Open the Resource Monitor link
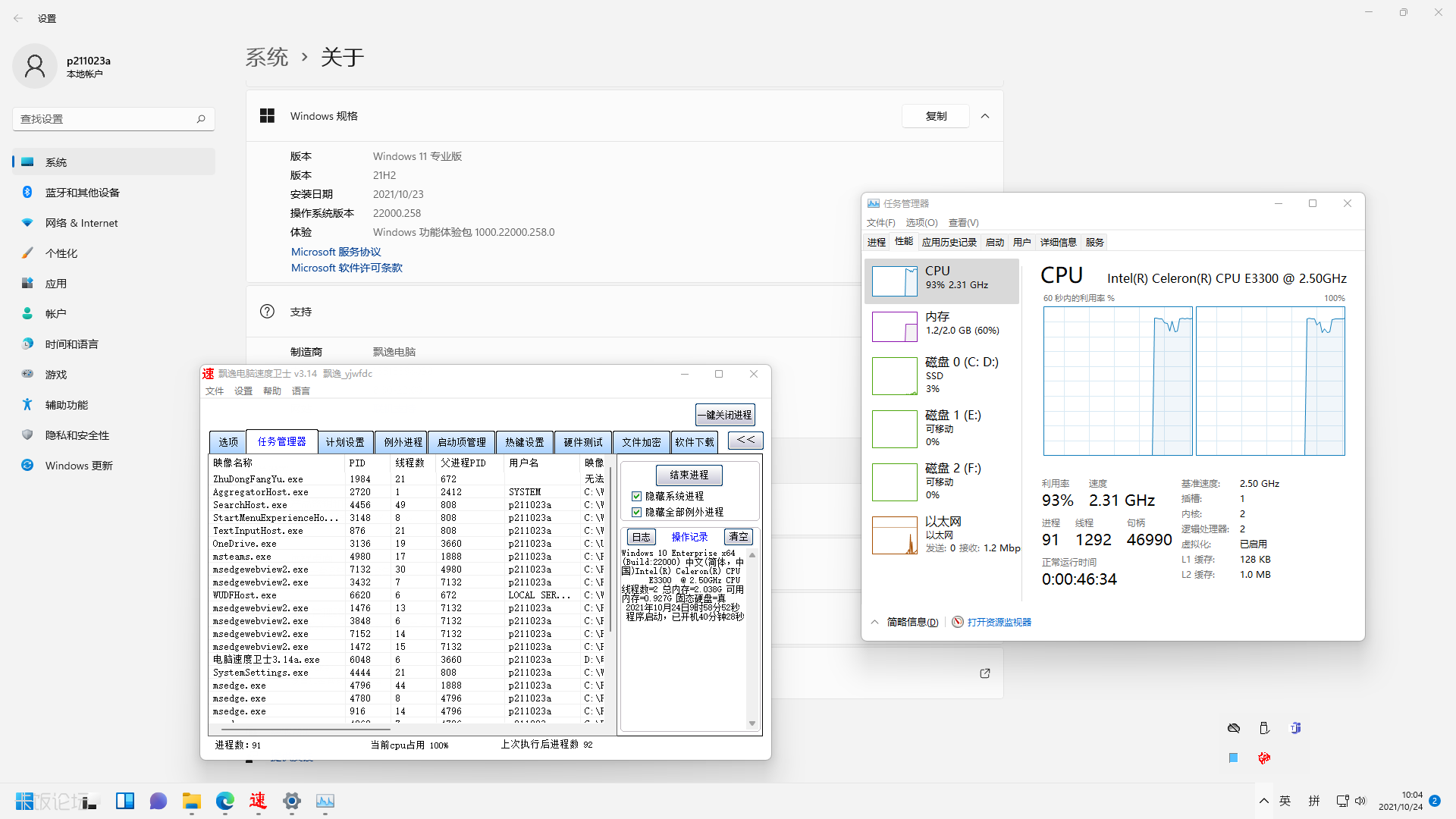Image resolution: width=1456 pixels, height=819 pixels. click(999, 622)
